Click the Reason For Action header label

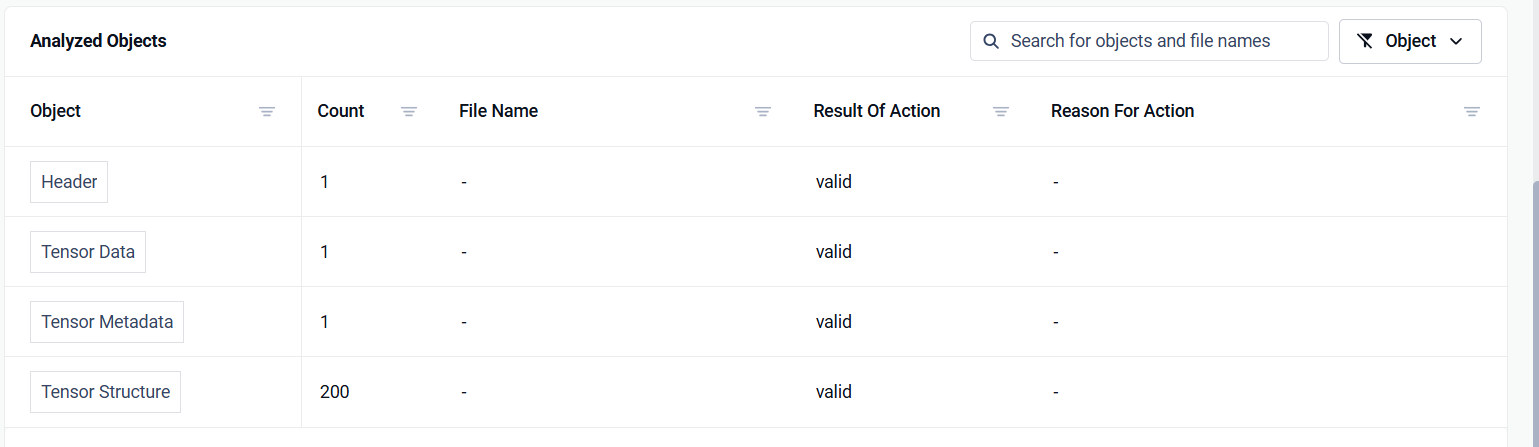coord(1122,111)
